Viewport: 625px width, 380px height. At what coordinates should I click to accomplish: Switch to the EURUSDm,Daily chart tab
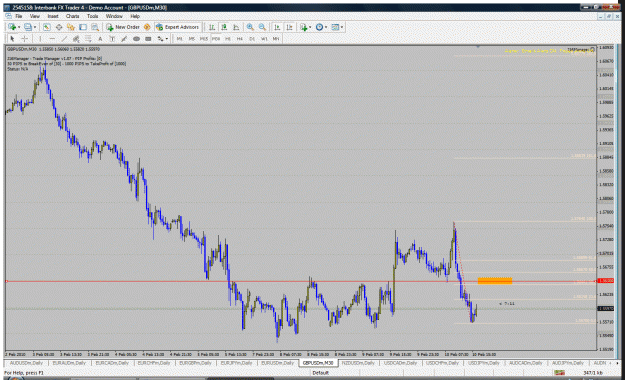pos(277,363)
